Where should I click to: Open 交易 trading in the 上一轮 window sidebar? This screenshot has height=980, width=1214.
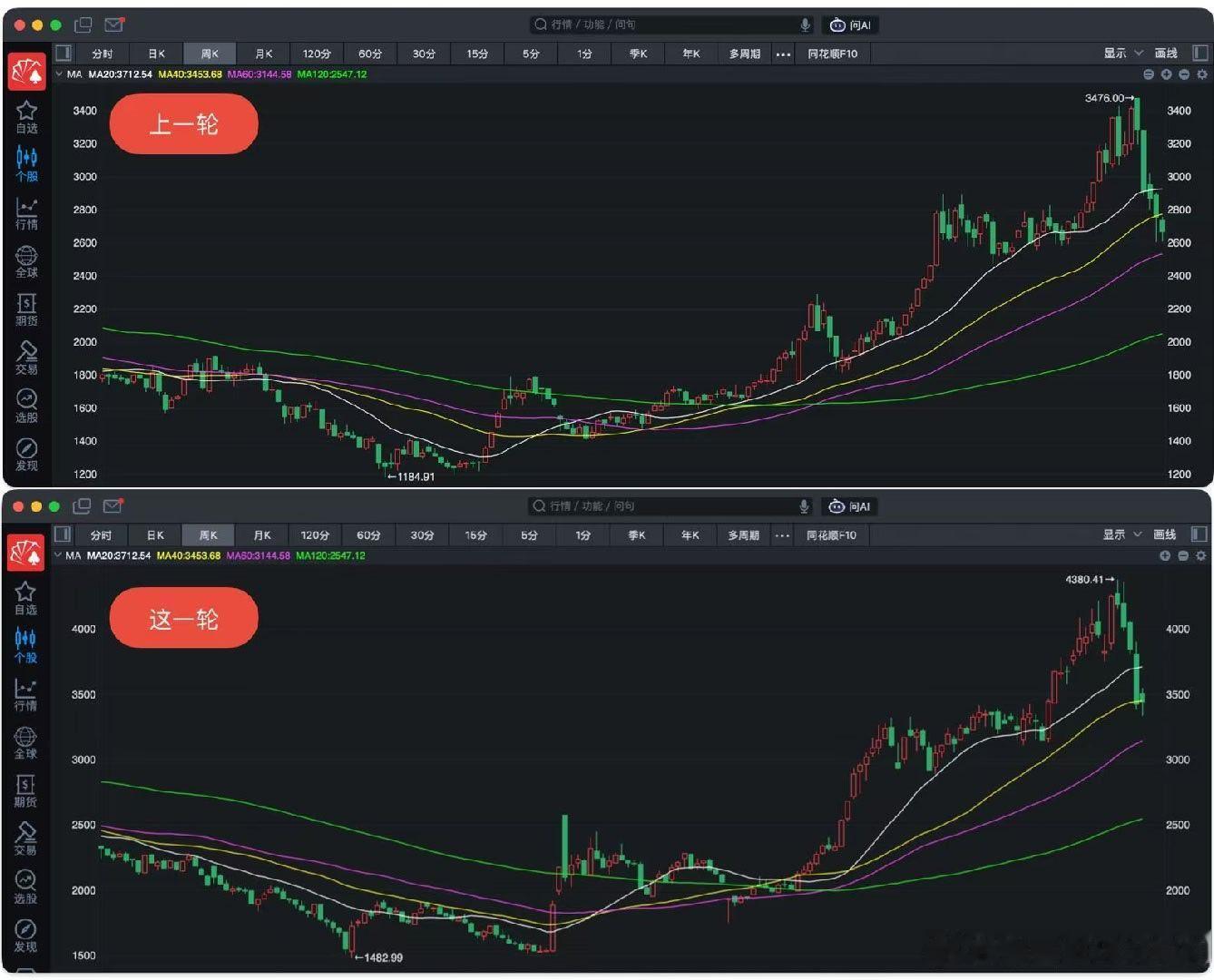point(27,358)
